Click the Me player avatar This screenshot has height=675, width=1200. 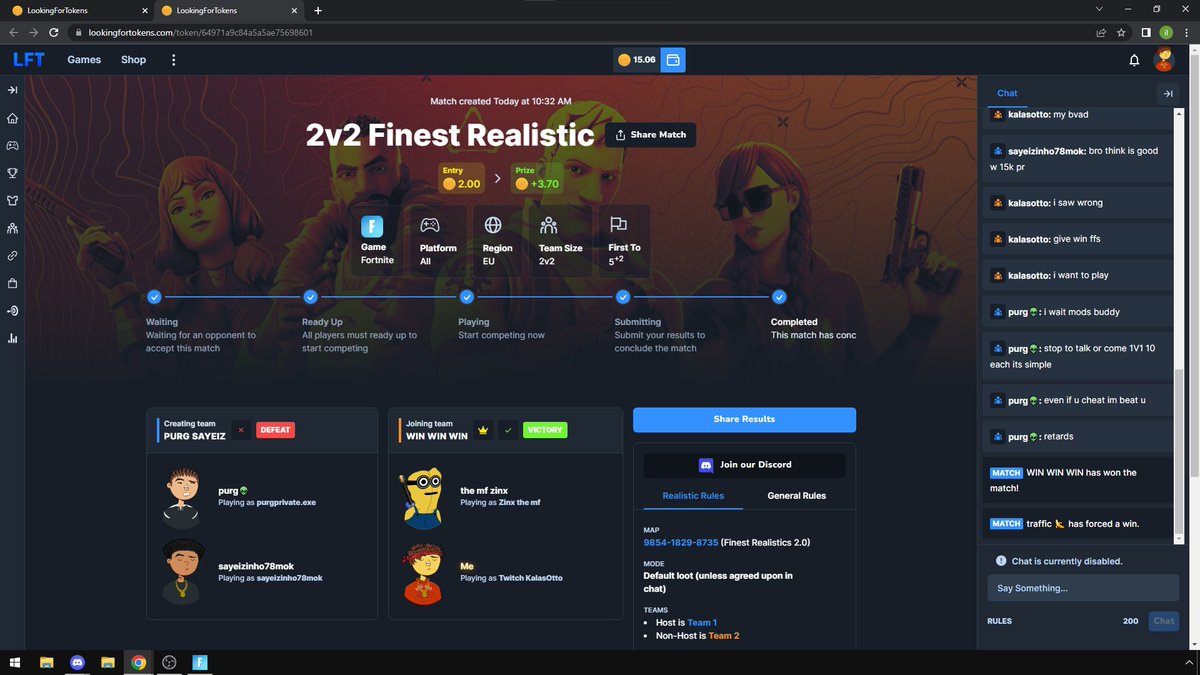pos(424,573)
